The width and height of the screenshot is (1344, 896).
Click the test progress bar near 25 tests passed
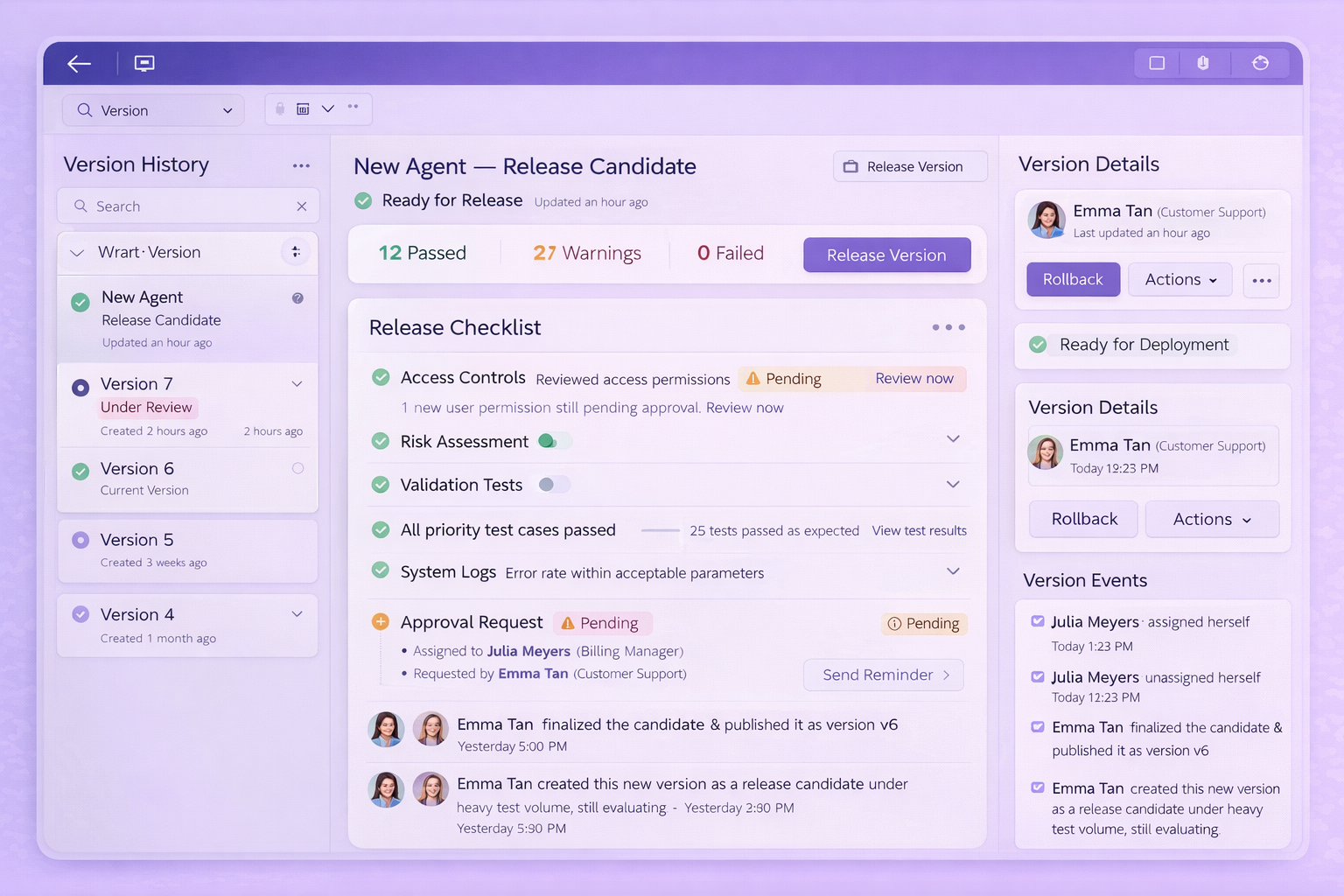pos(661,531)
